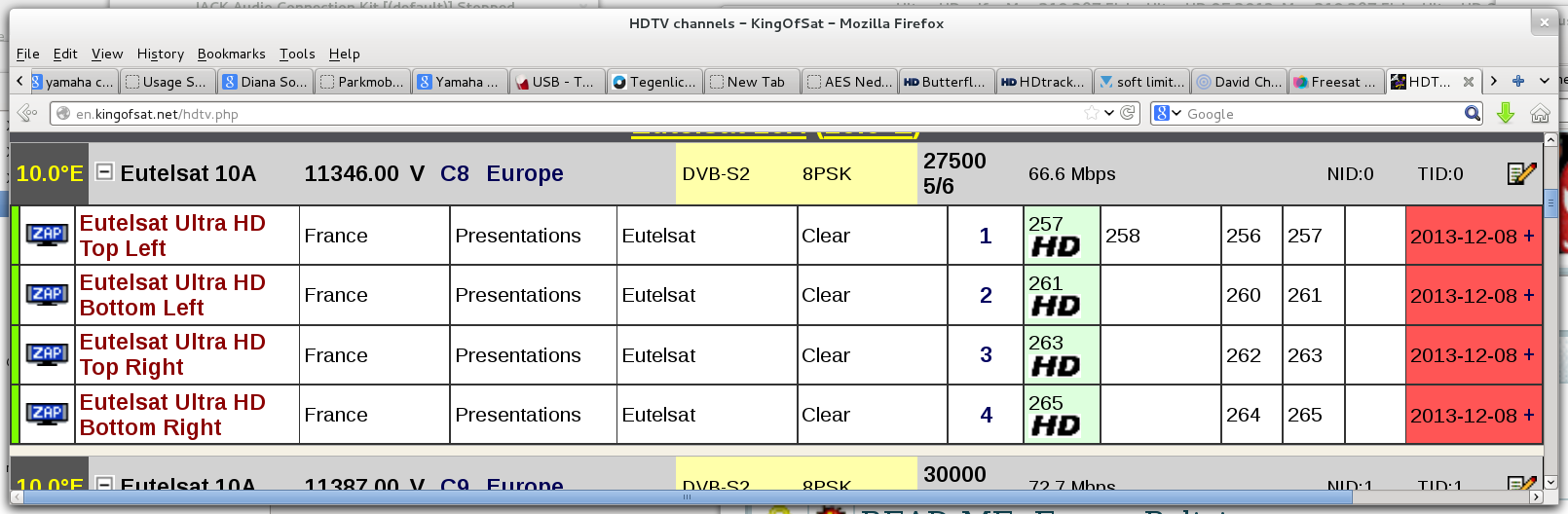Open SID link 3
Screen dimensions: 1568x514
(x=986, y=355)
